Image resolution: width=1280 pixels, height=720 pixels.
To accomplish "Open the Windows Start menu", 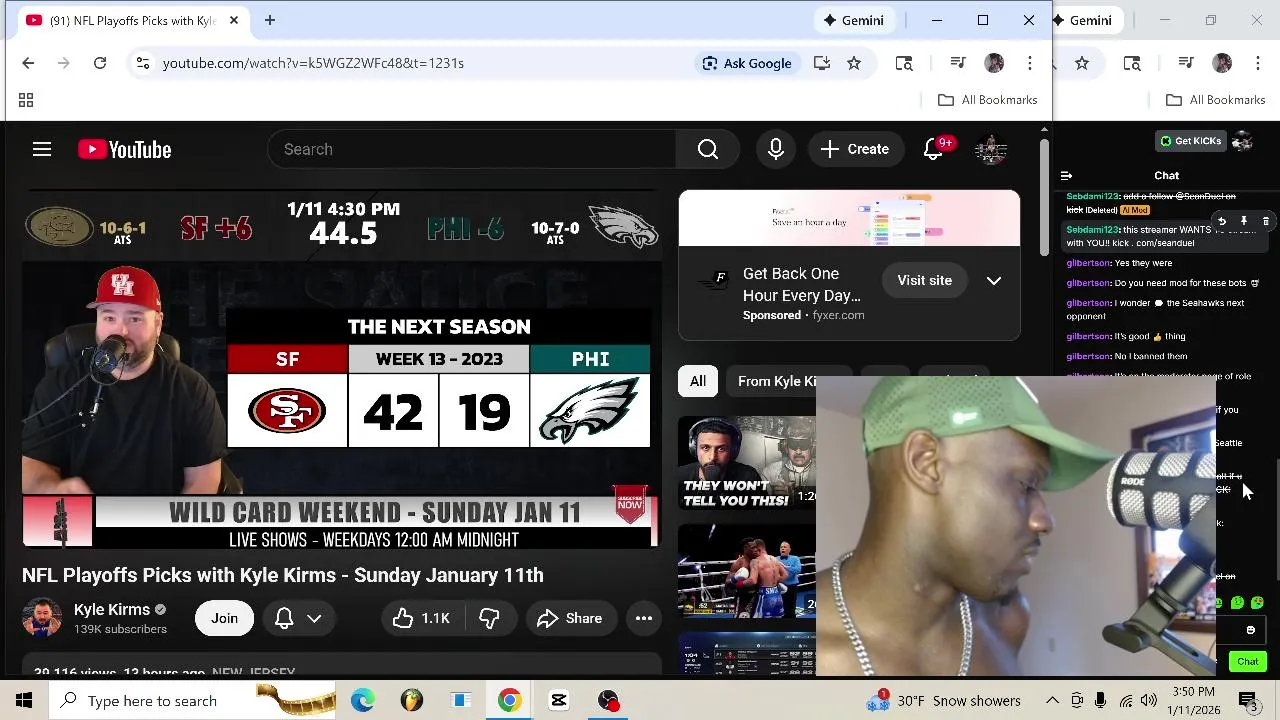I will click(24, 700).
